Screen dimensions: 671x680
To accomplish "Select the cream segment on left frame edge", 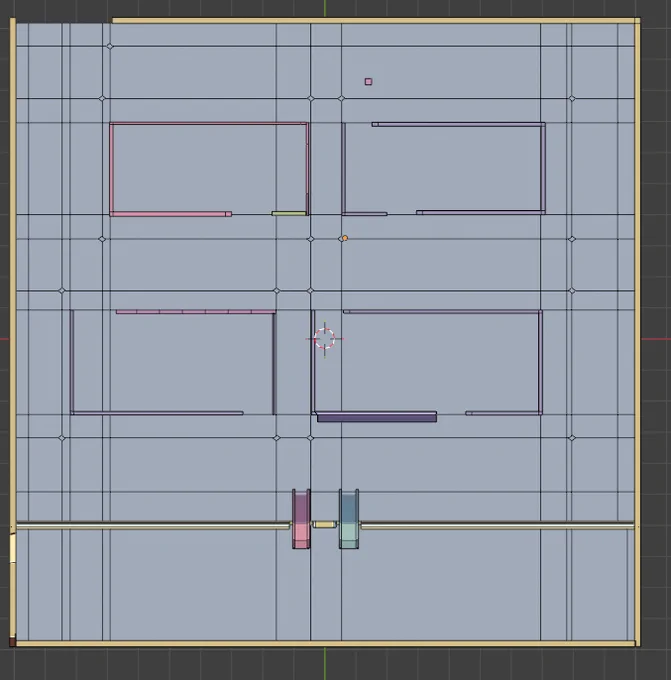I will [x=13, y=548].
